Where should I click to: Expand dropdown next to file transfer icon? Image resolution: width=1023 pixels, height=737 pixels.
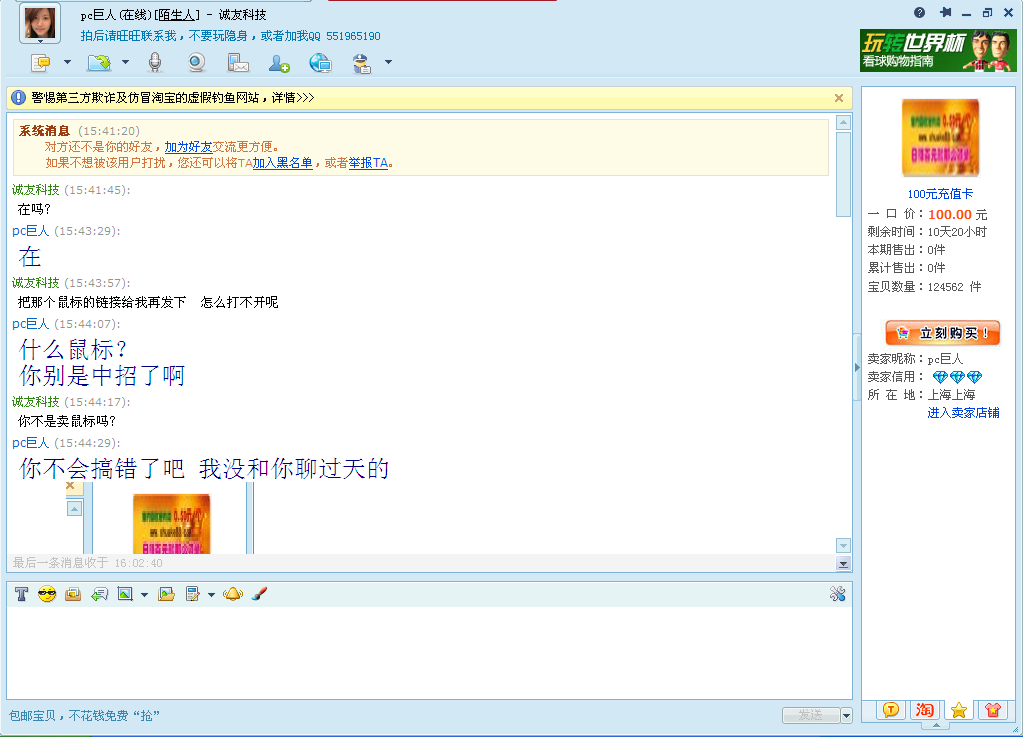click(126, 63)
